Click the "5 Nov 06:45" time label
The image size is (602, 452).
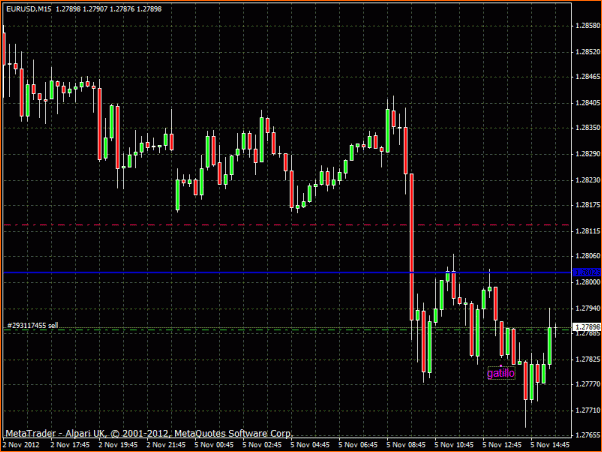(358, 445)
